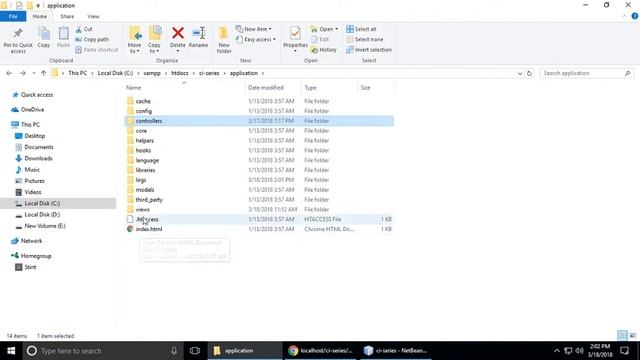Click Select none in the ribbon

coord(364,40)
